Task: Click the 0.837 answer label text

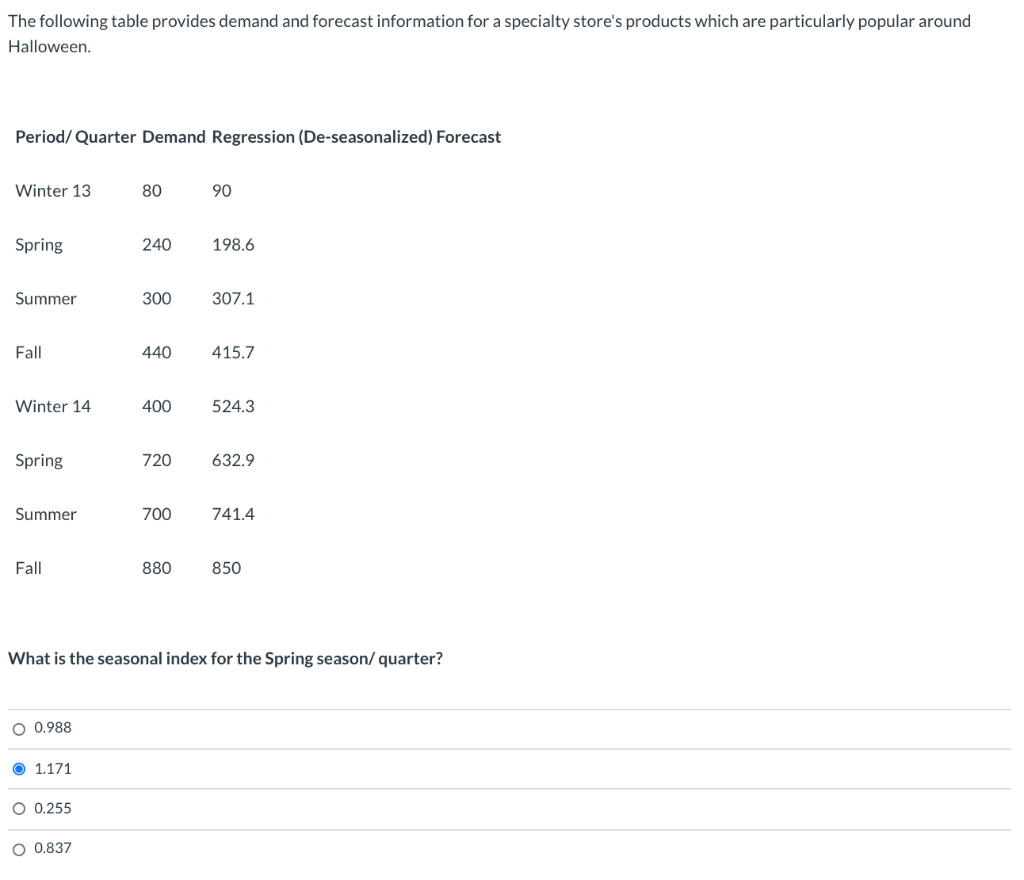Action: [52, 848]
